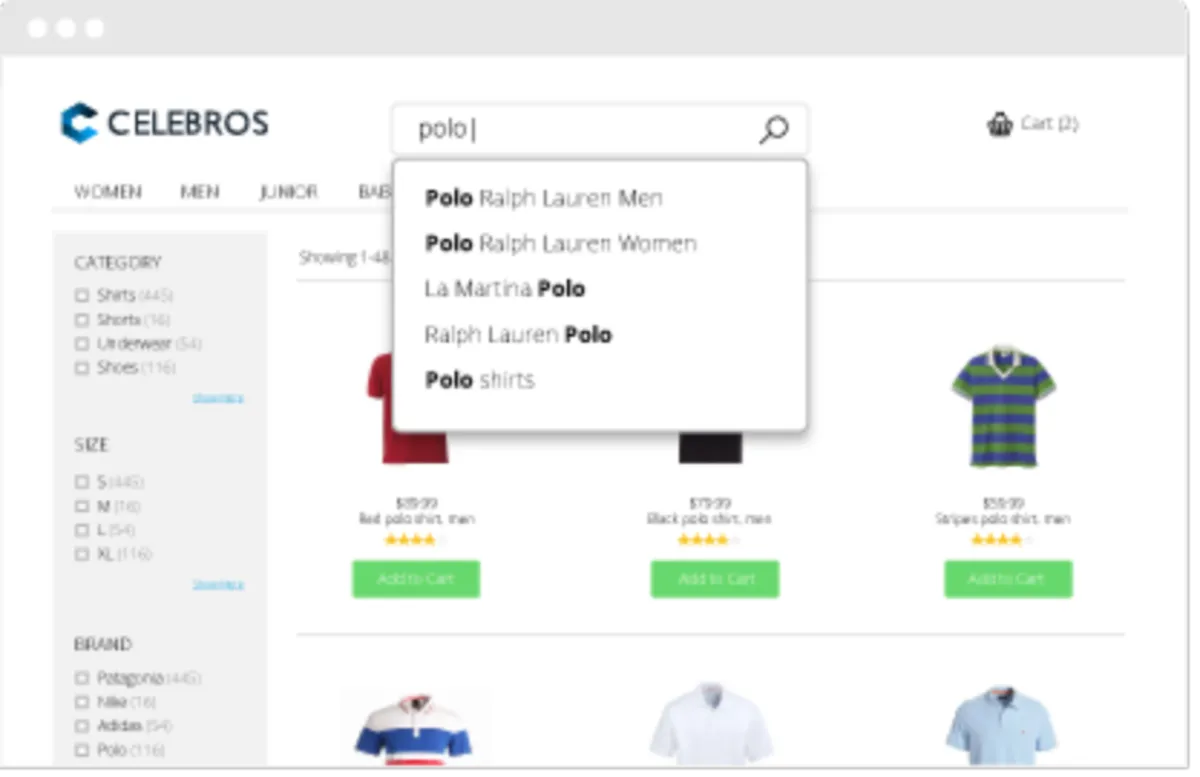Click the star rating under the stripes polo
Screen dimensions: 1200x777
click(x=1002, y=540)
